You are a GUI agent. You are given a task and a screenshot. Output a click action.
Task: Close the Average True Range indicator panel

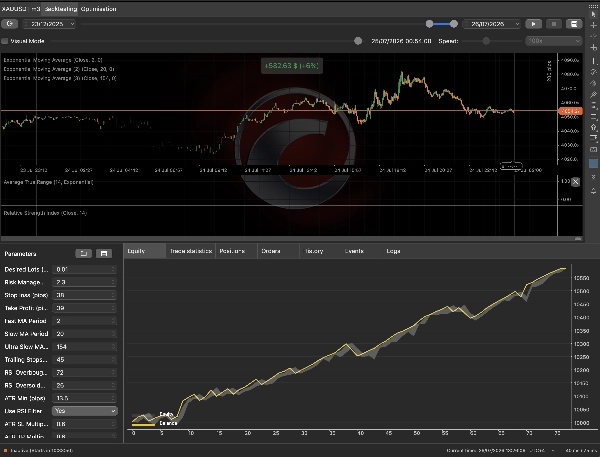click(575, 182)
